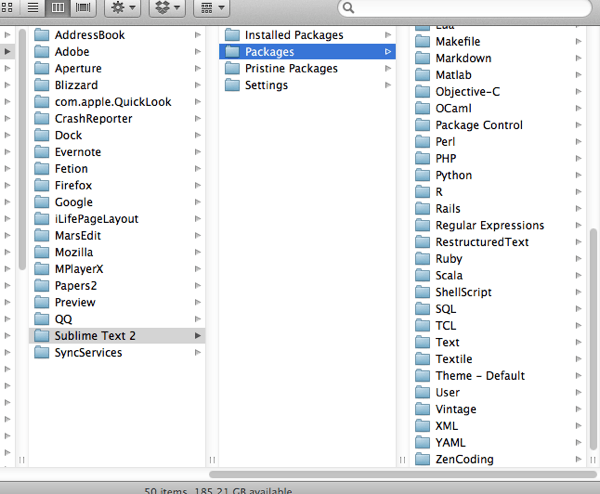This screenshot has width=600, height=494.
Task: Expand the Ruby folder arrow
Action: point(578,259)
